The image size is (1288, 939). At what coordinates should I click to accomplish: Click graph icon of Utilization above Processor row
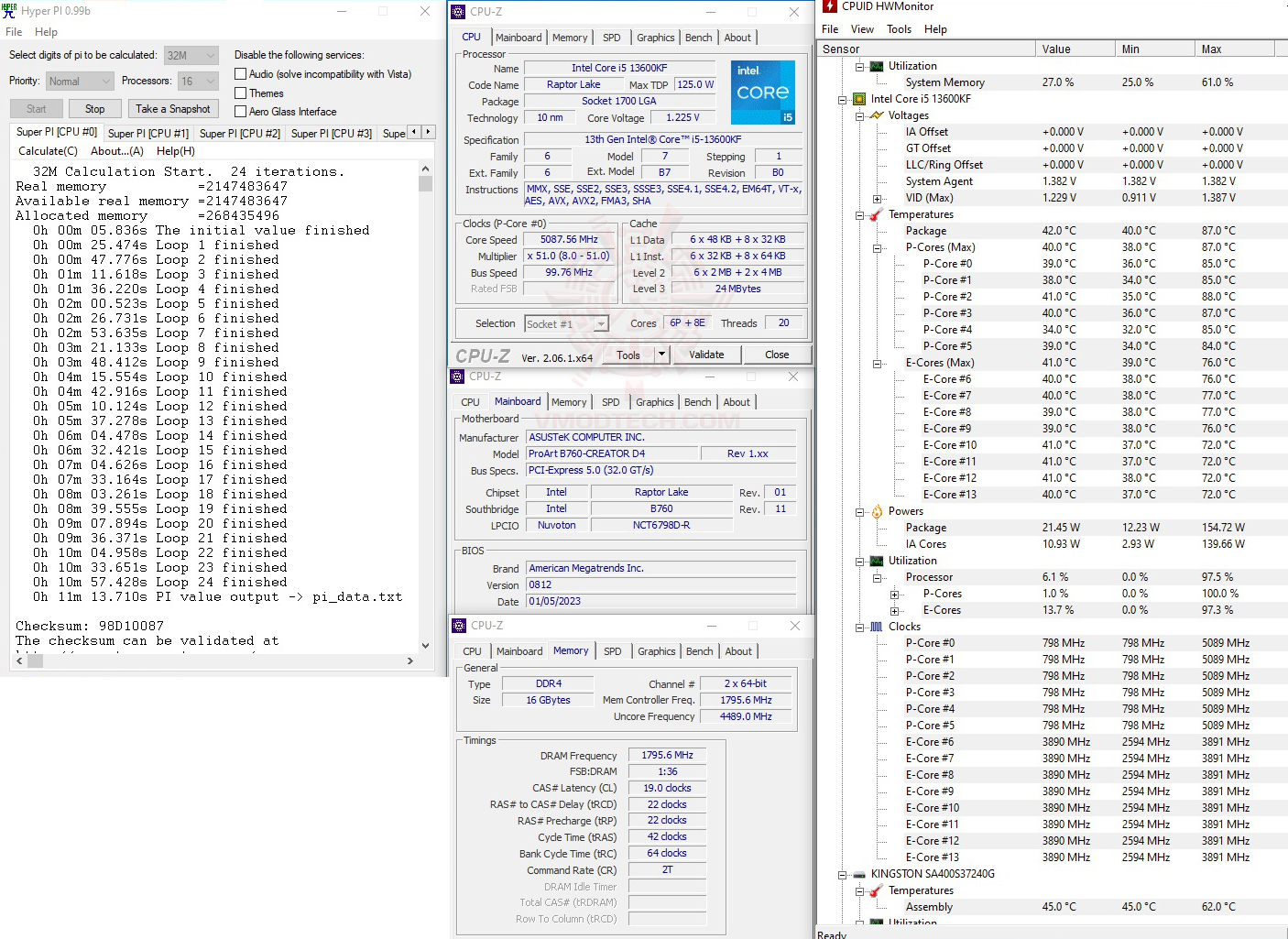877,561
